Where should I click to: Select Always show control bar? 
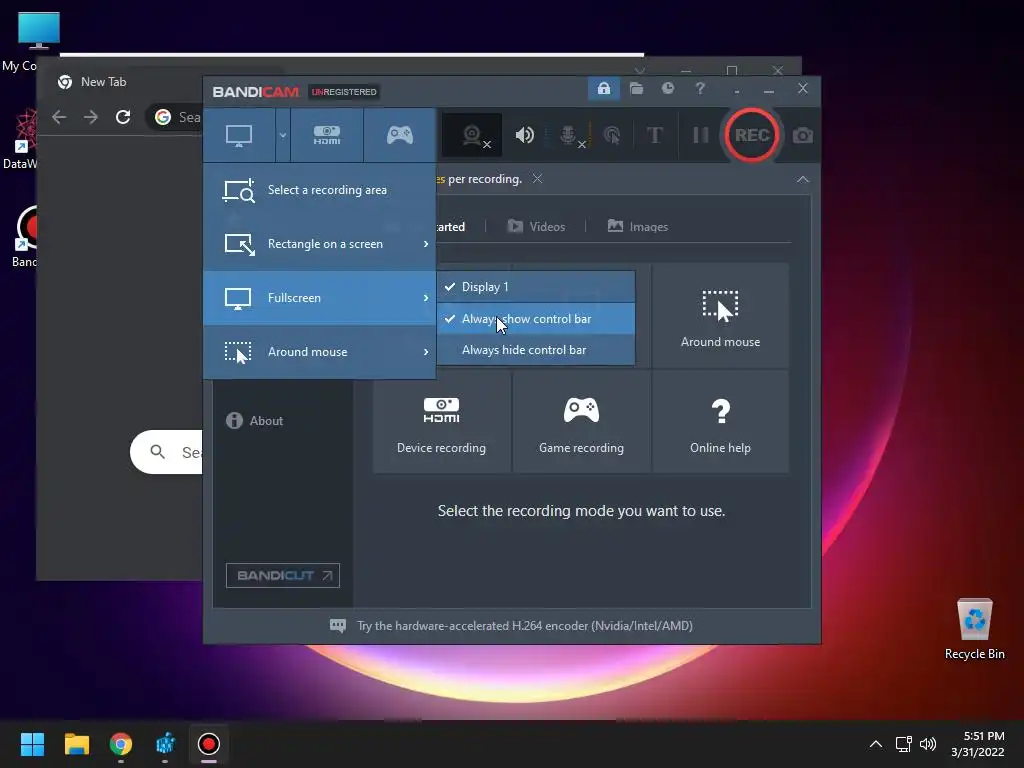coord(536,319)
